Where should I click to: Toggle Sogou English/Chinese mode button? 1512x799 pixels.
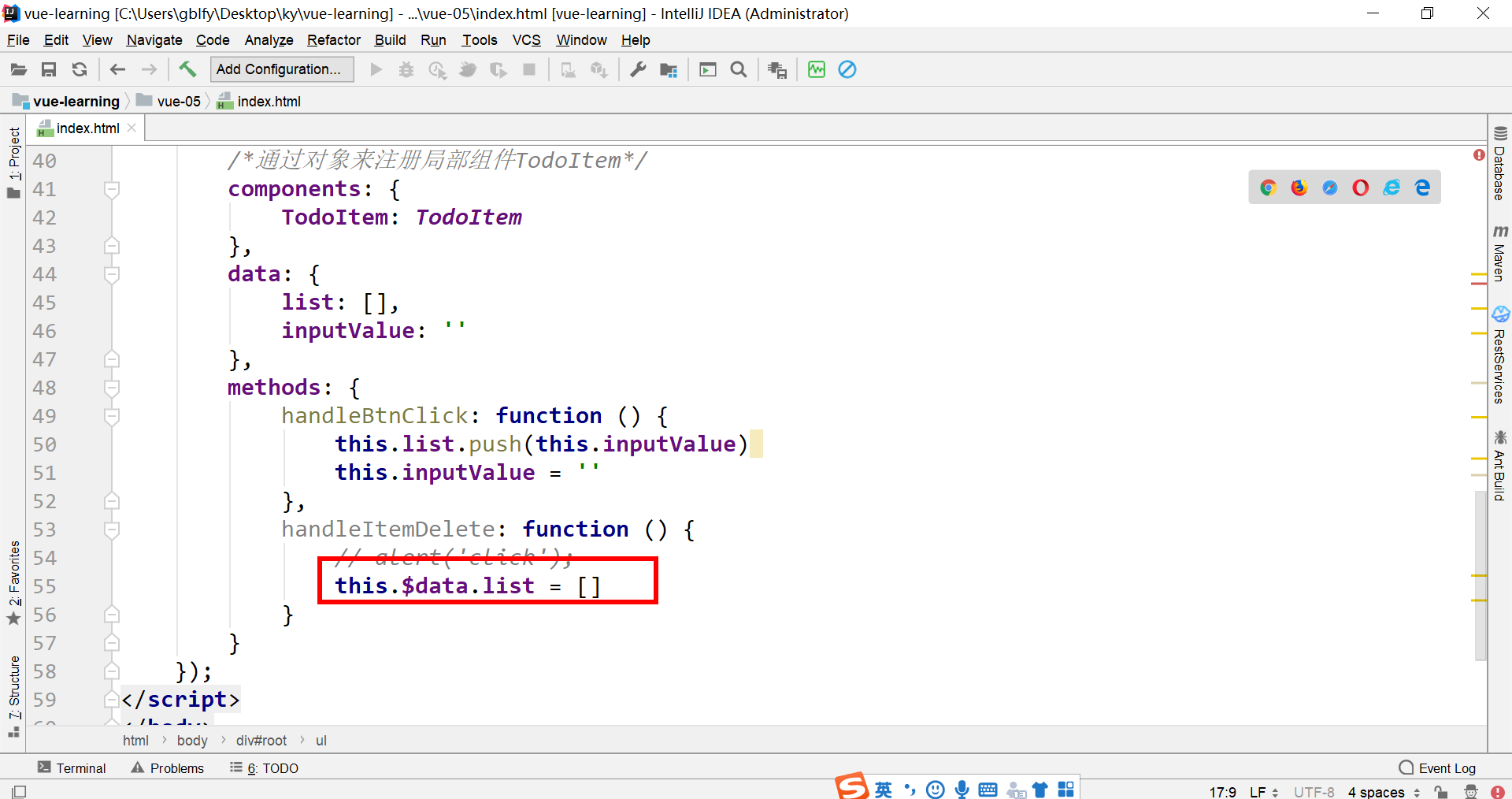point(884,790)
